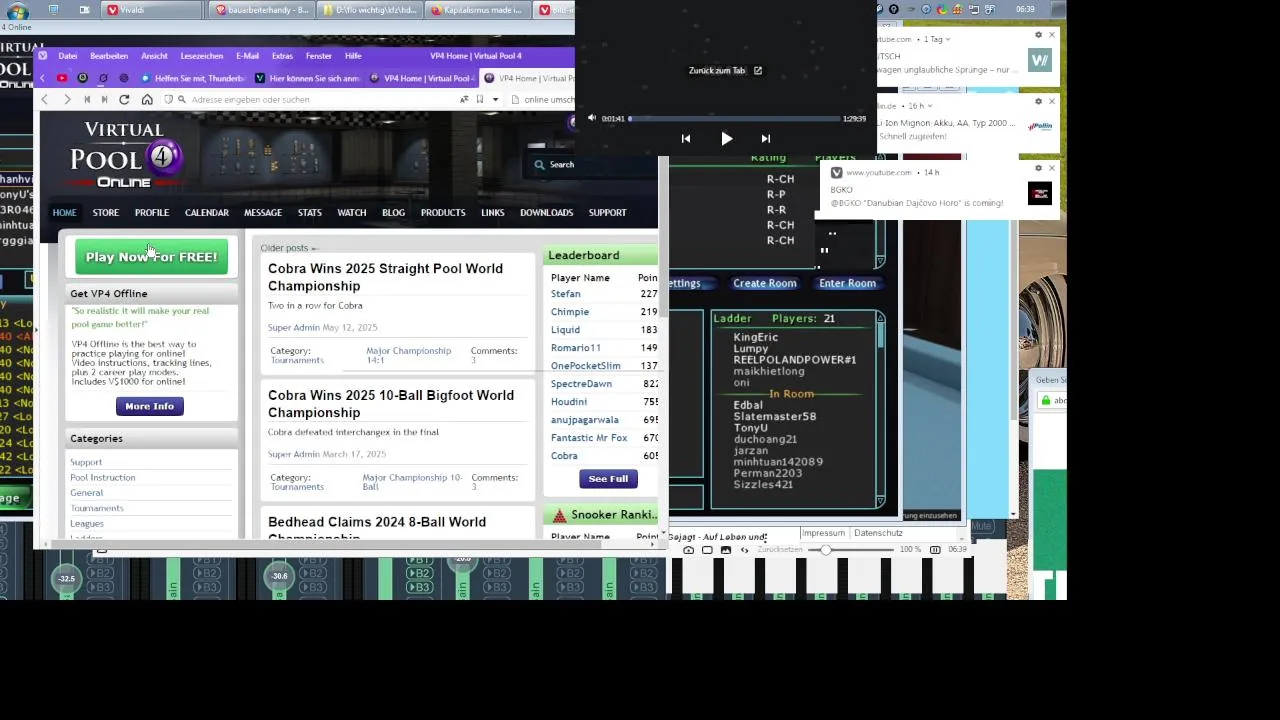The height and width of the screenshot is (720, 1280).
Task: Click the fast forward navigation button
Action: [x=104, y=100]
